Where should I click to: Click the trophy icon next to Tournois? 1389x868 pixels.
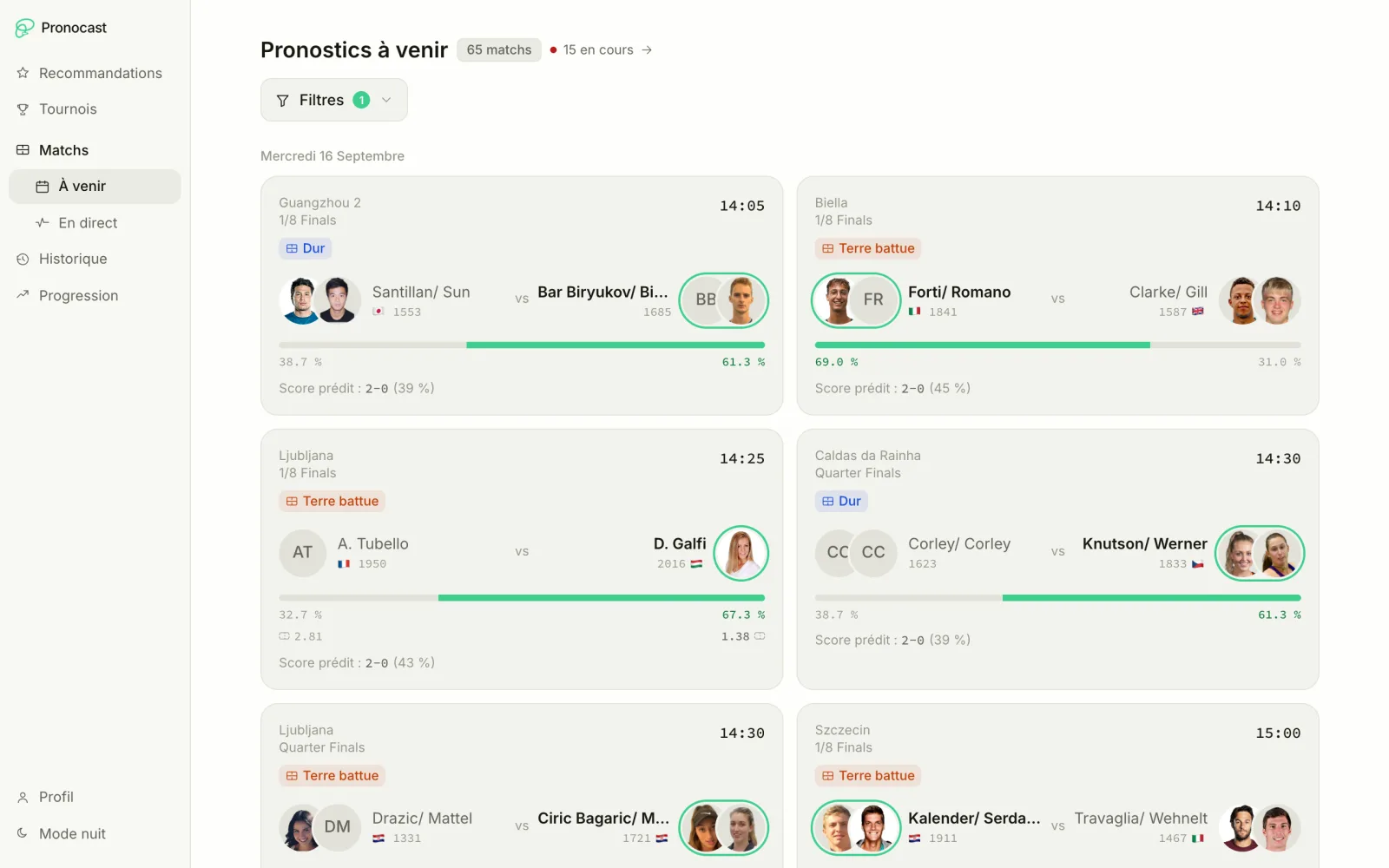[23, 109]
